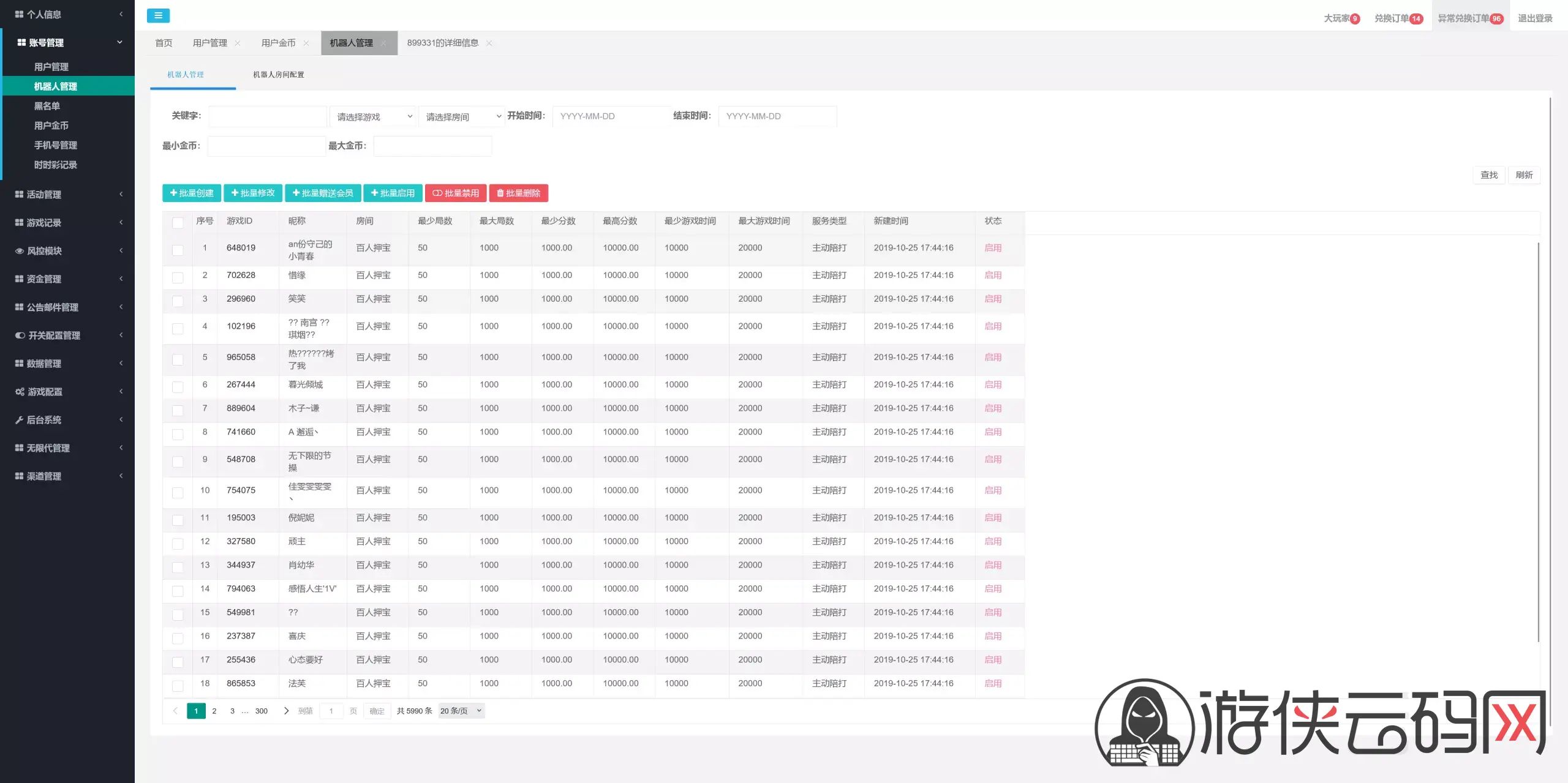Open the 20 条/页 page size dropdown

click(x=461, y=711)
